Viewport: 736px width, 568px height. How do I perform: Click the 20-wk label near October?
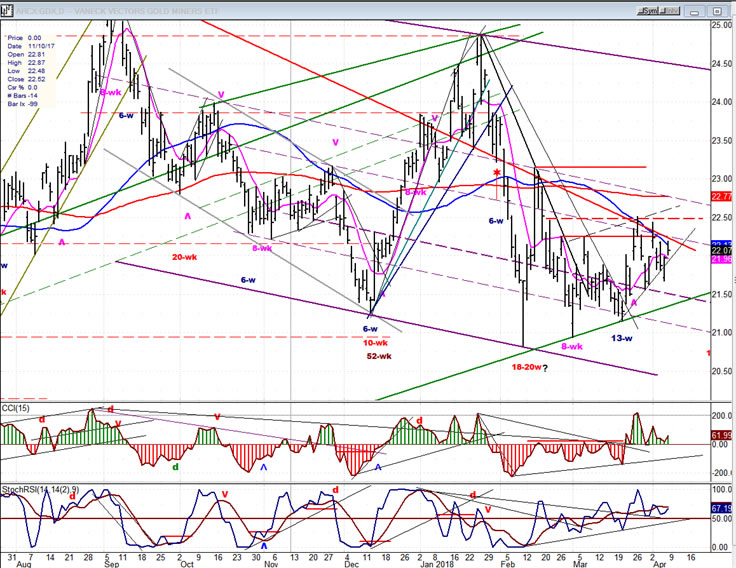pyautogui.click(x=185, y=257)
